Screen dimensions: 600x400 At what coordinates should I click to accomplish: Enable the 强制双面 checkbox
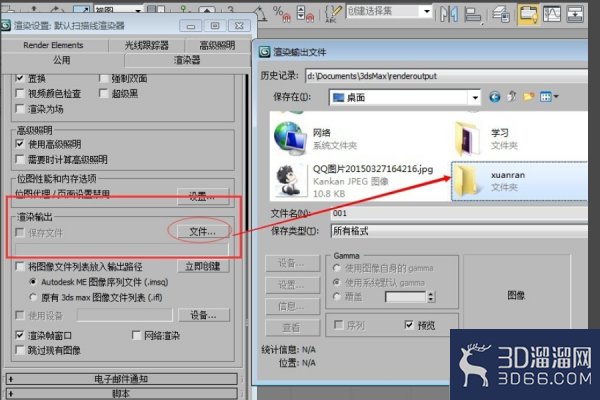103,78
